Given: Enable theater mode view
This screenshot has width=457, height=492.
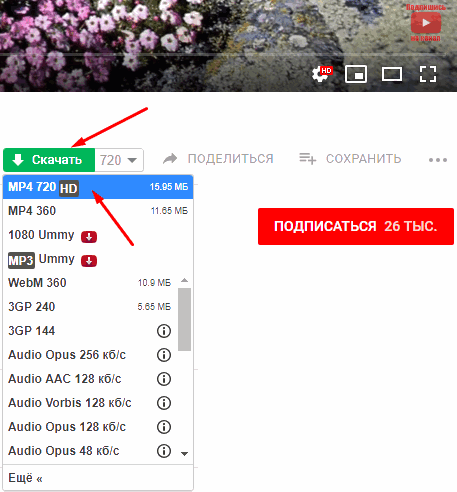Looking at the screenshot, I should click(392, 74).
